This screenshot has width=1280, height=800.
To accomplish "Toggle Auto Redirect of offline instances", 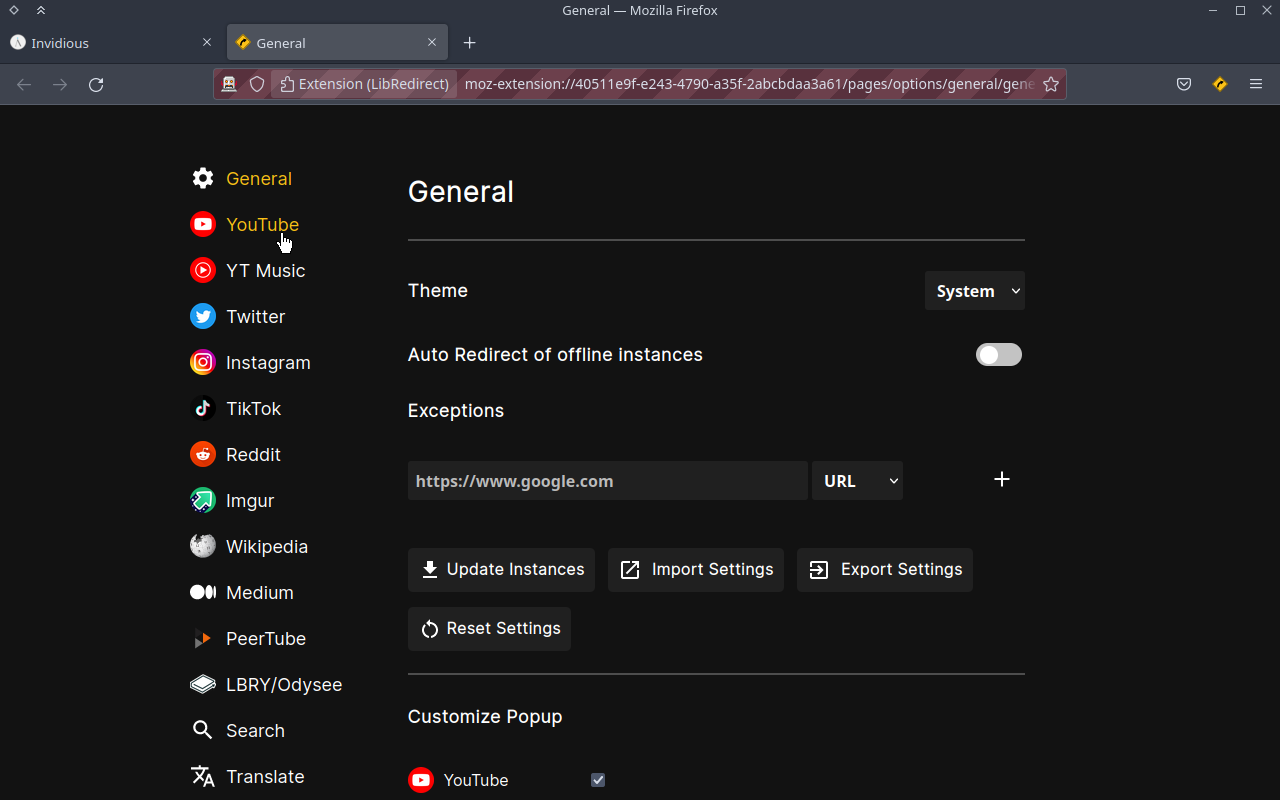I will [x=999, y=354].
